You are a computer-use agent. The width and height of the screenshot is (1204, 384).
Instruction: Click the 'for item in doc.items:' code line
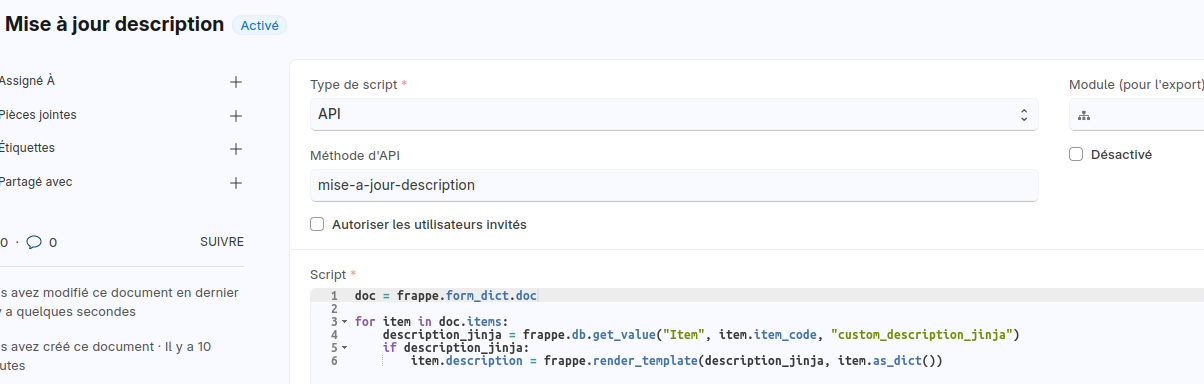432,322
